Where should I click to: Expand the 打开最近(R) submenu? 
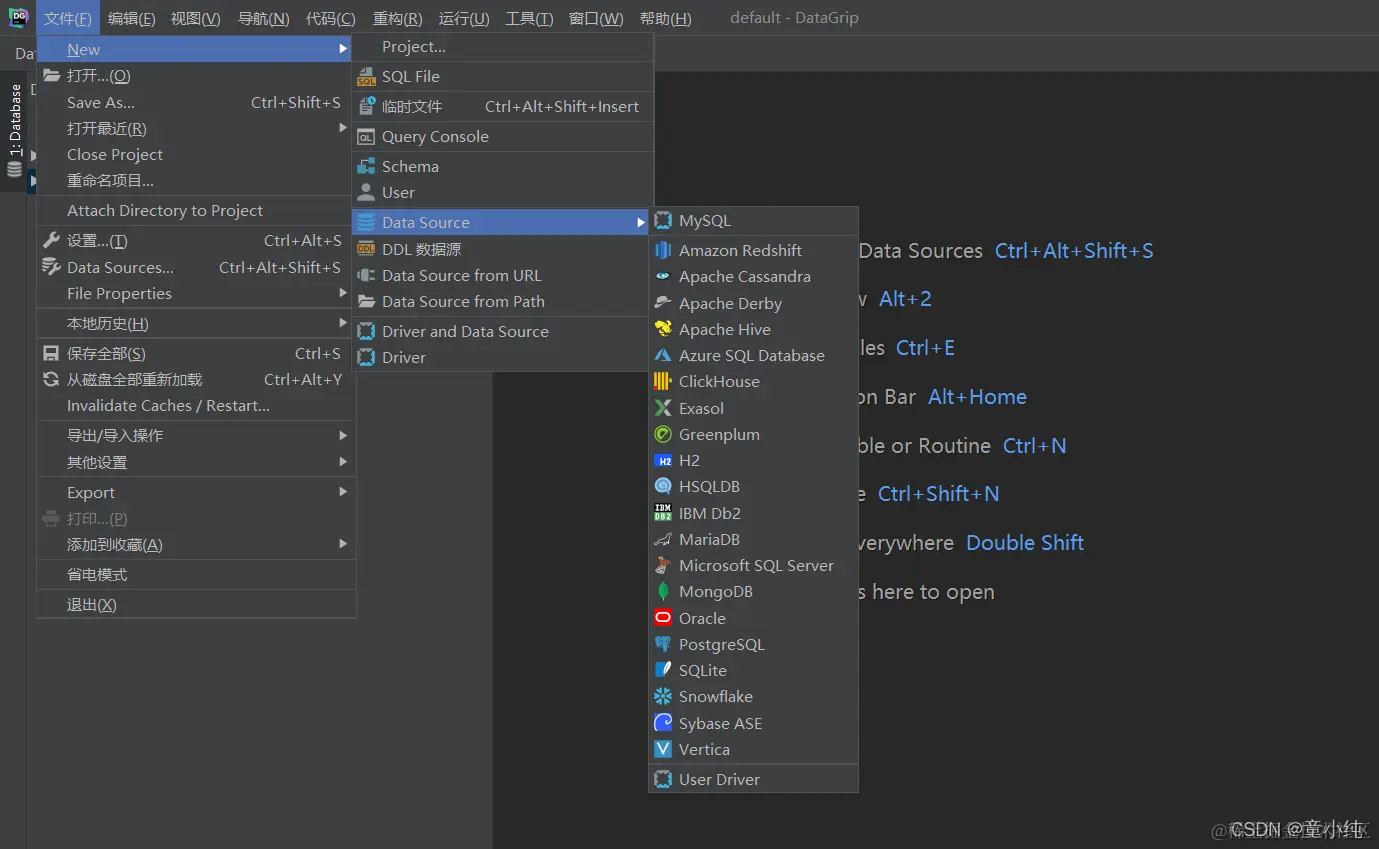click(x=343, y=128)
